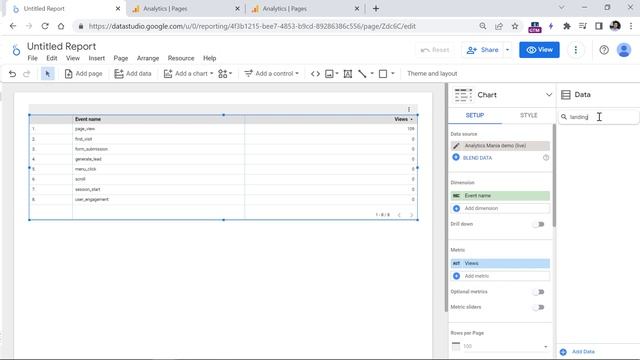Click the data field search box
Viewport: 640px width, 360px height.
[598, 117]
